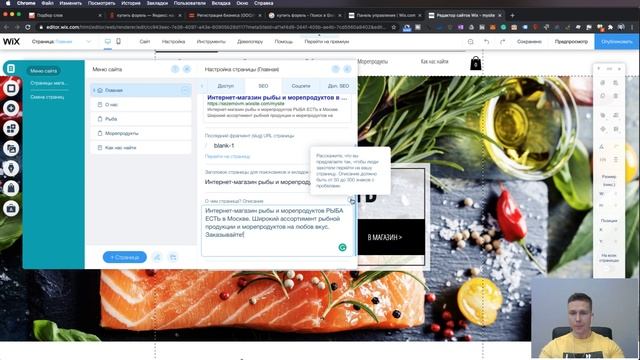Open the Add elements plus icon
Screen dimensions: 640x360
(x=11, y=108)
